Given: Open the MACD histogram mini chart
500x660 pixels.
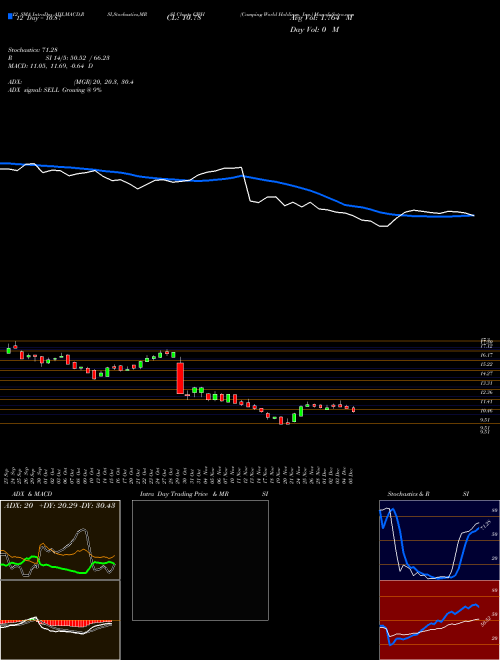Looking at the screenshot, I should (x=60, y=620).
